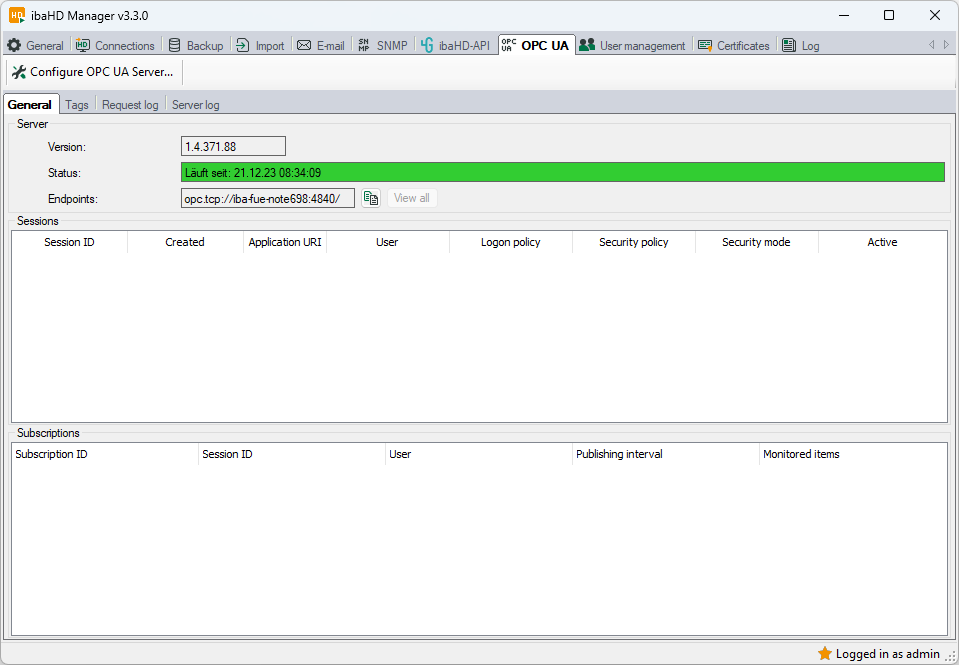Click the Backup database icon
Image resolution: width=959 pixels, height=665 pixels.
(174, 45)
